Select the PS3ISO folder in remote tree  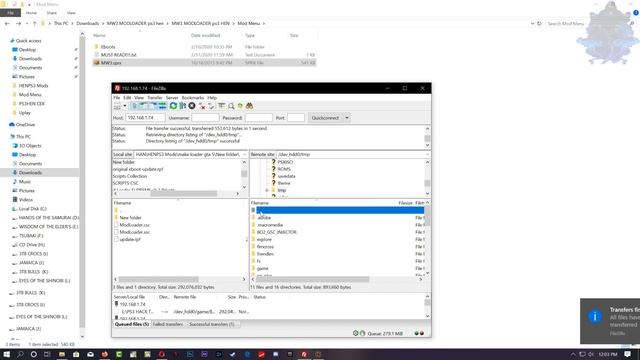(285, 162)
